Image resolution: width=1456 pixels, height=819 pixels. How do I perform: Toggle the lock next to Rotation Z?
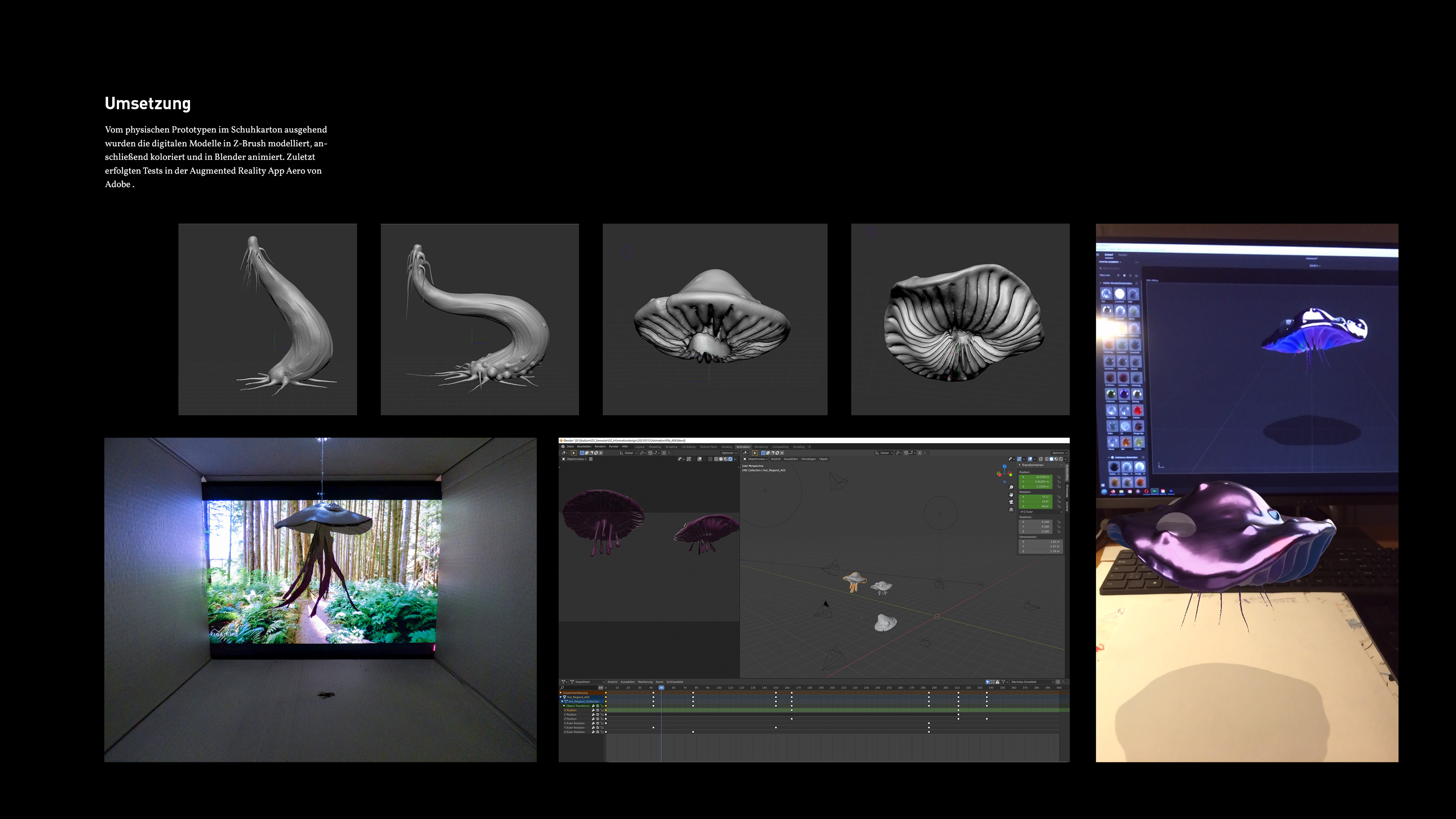1059,507
